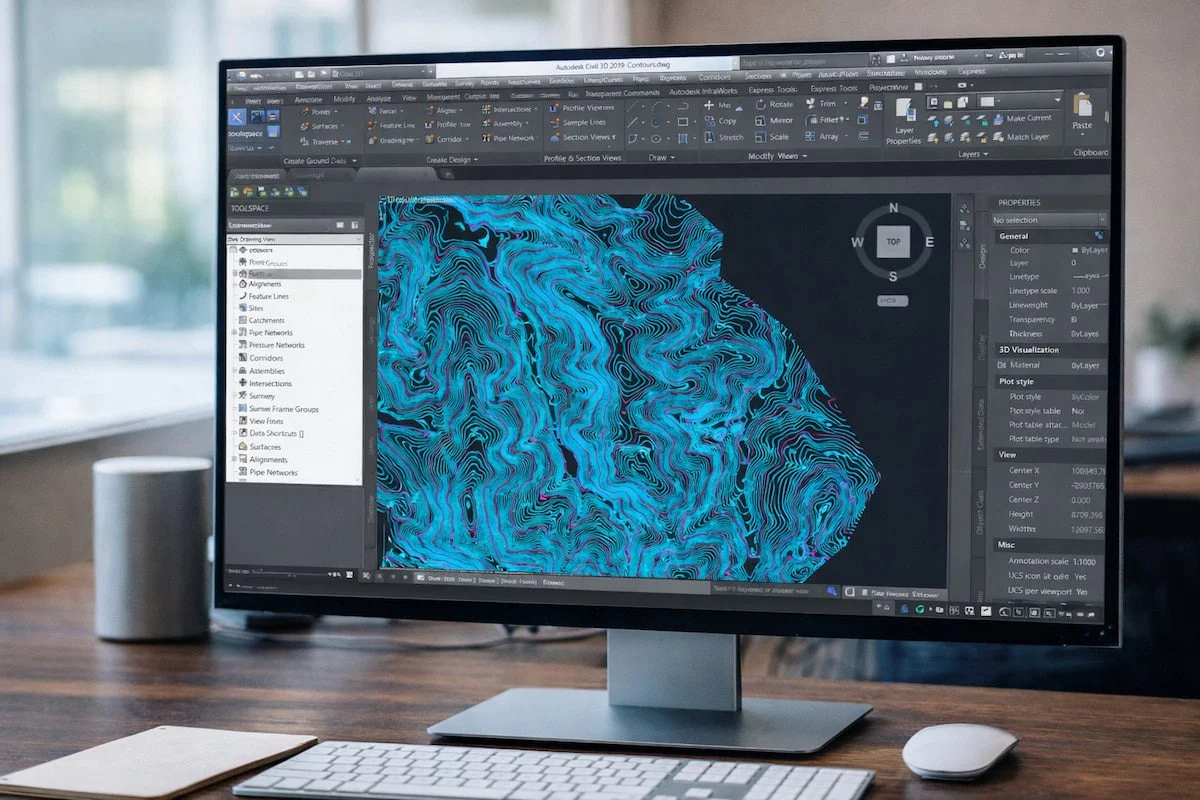Select Assemblies in the Toolspace tree
The width and height of the screenshot is (1200, 800).
(x=267, y=371)
